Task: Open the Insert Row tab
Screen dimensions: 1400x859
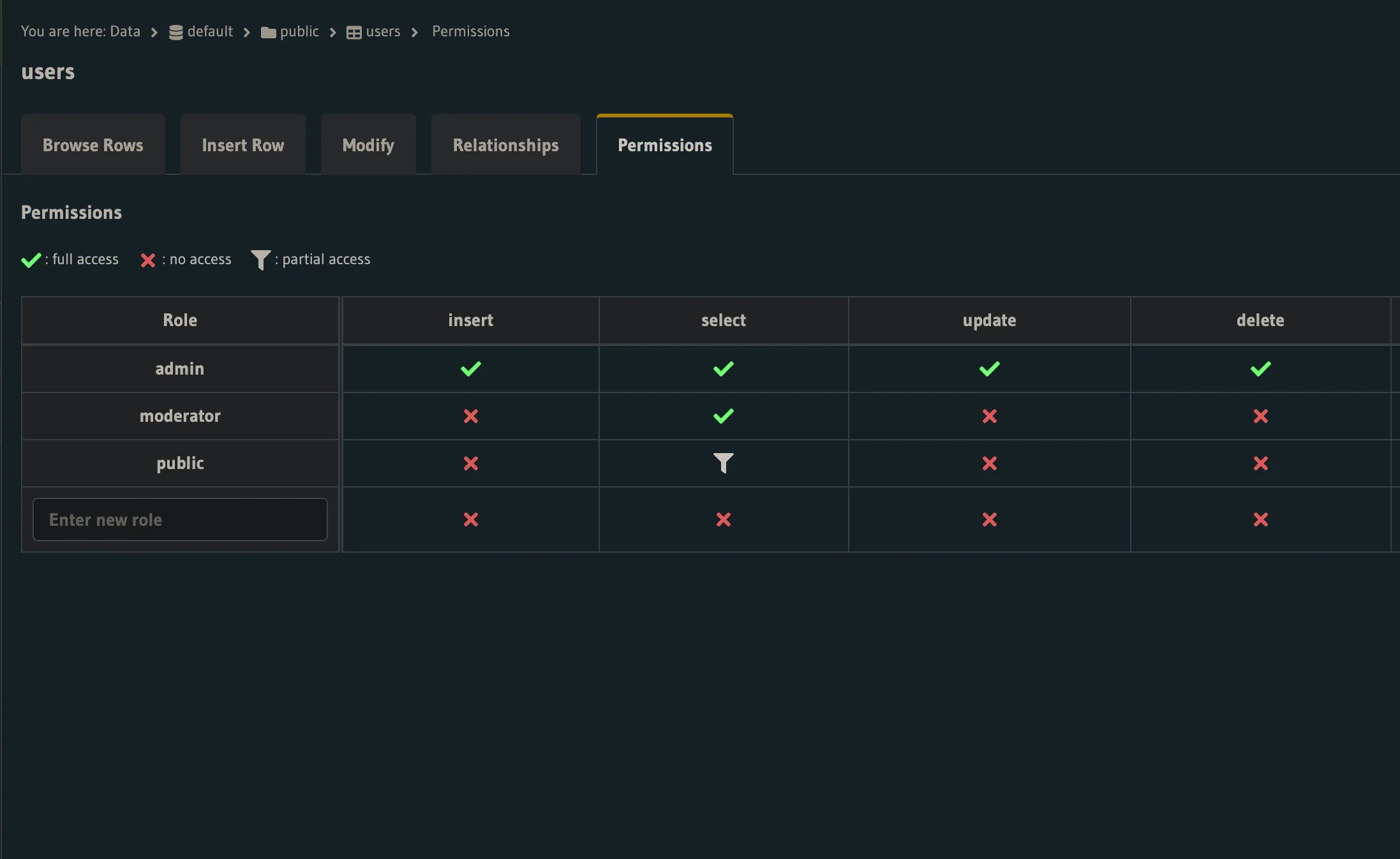Action: pos(242,144)
